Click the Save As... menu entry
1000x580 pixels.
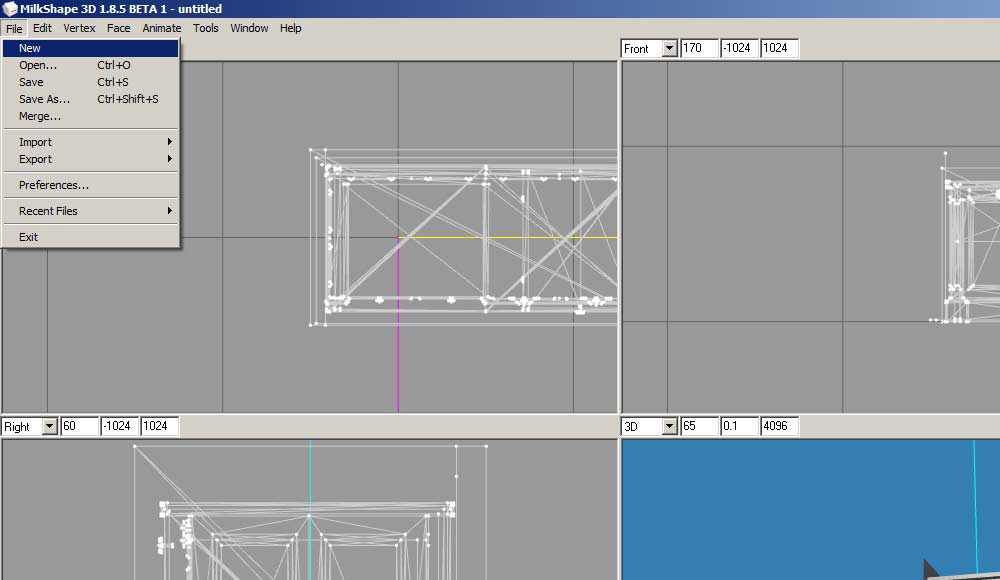pyautogui.click(x=44, y=99)
